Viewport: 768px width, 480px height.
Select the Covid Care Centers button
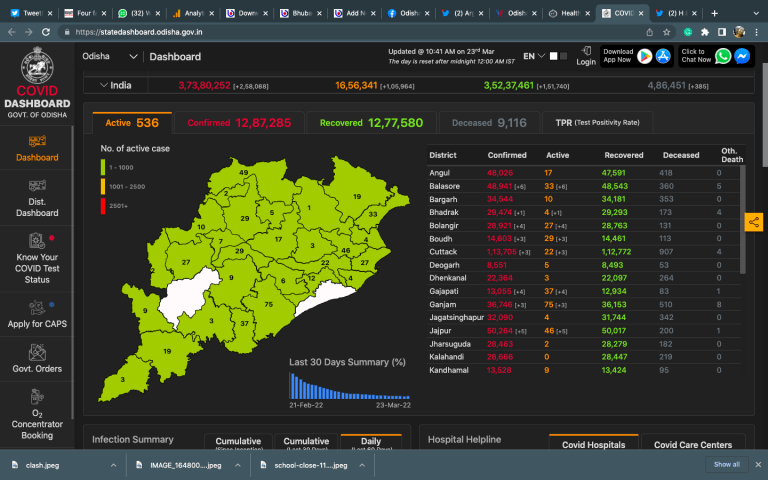coord(692,445)
